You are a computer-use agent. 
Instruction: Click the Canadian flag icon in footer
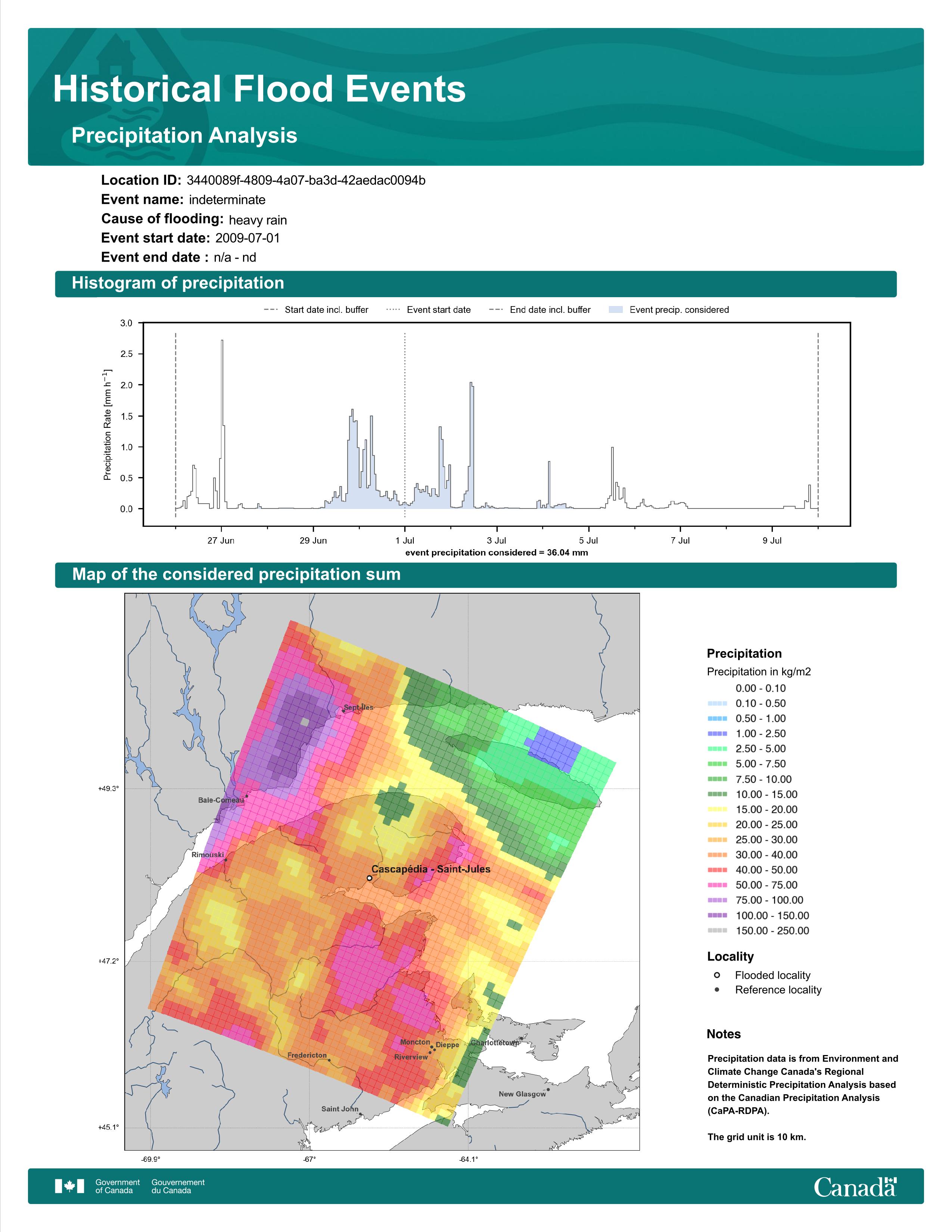click(69, 1186)
